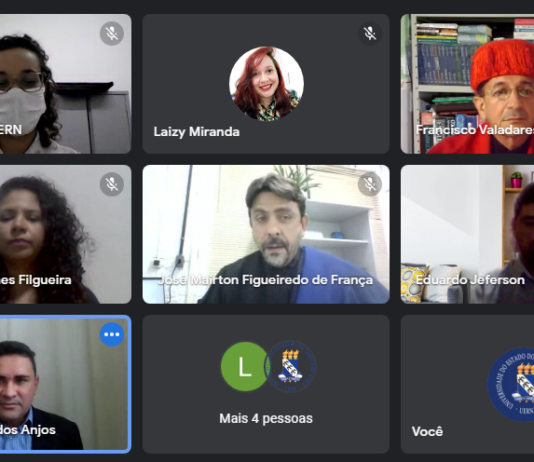This screenshot has width=534, height=462.
Task: Click the muted mic icon on Laizy Miranda's tile
Action: 370,33
